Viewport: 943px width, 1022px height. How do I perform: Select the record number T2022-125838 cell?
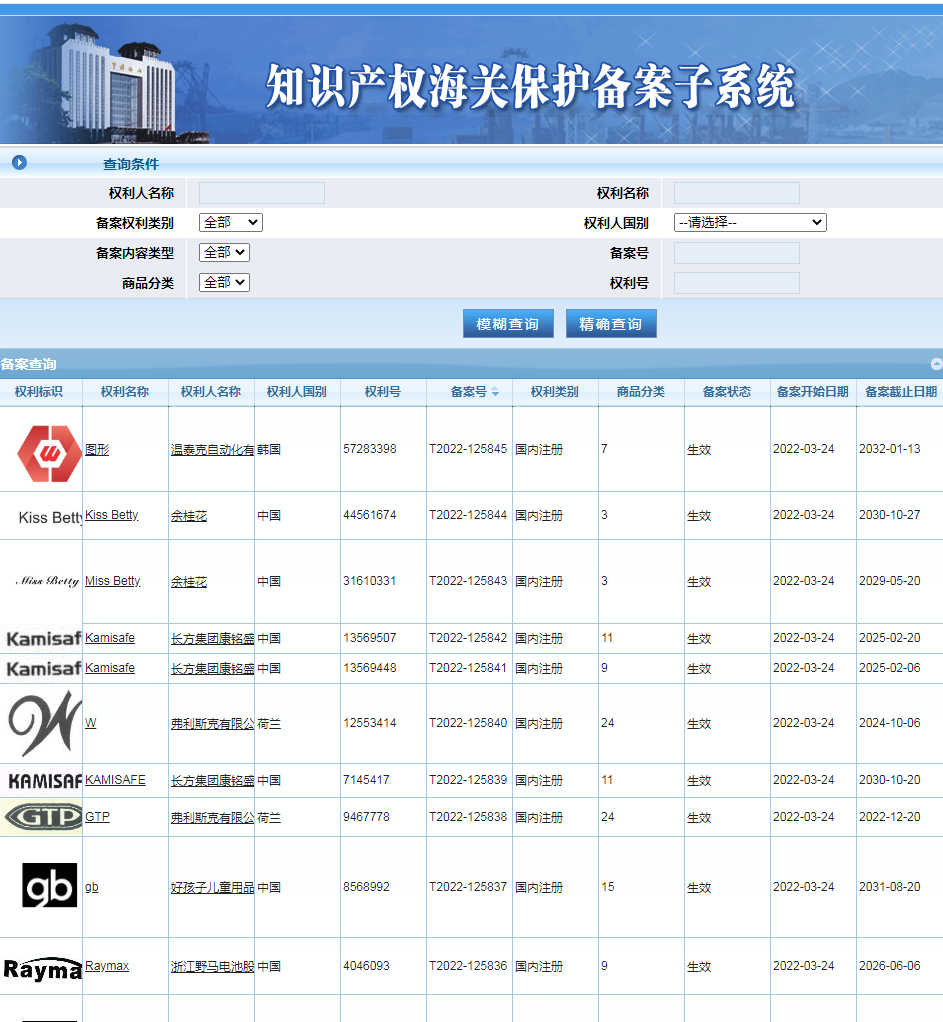pos(468,817)
